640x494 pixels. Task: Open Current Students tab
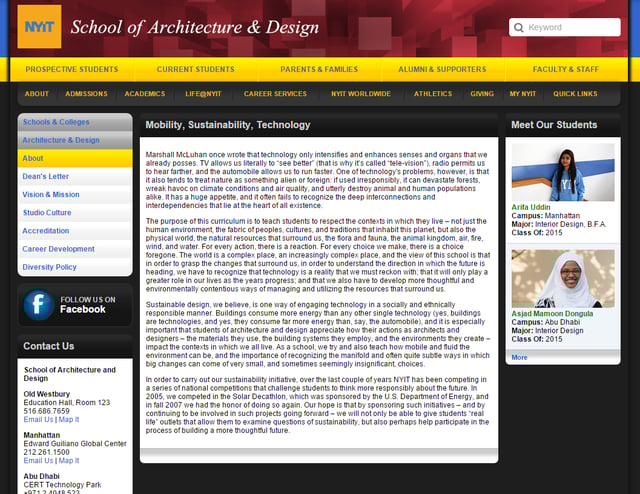pos(196,69)
